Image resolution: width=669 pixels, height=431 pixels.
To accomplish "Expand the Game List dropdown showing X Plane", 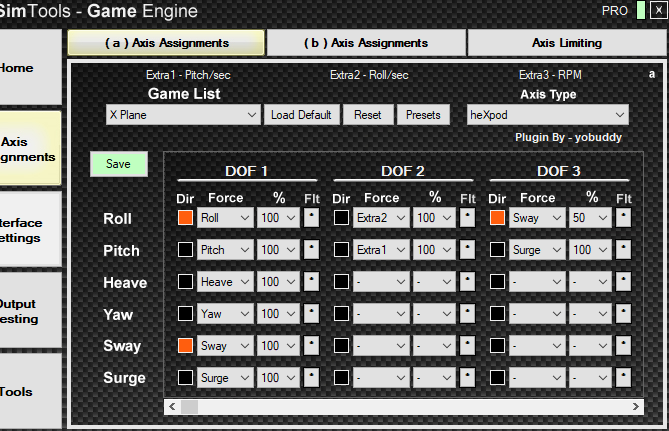I will coord(184,115).
